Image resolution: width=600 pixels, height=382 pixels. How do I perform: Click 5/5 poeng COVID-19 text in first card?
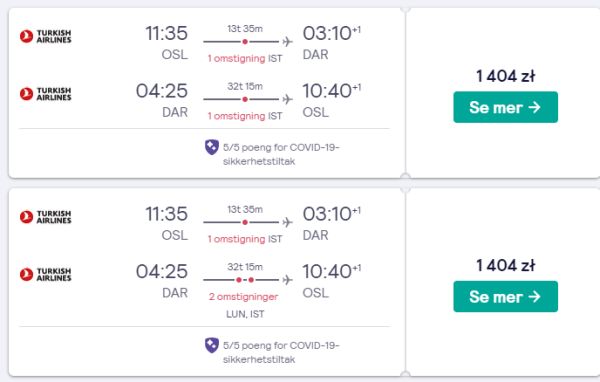coord(281,154)
